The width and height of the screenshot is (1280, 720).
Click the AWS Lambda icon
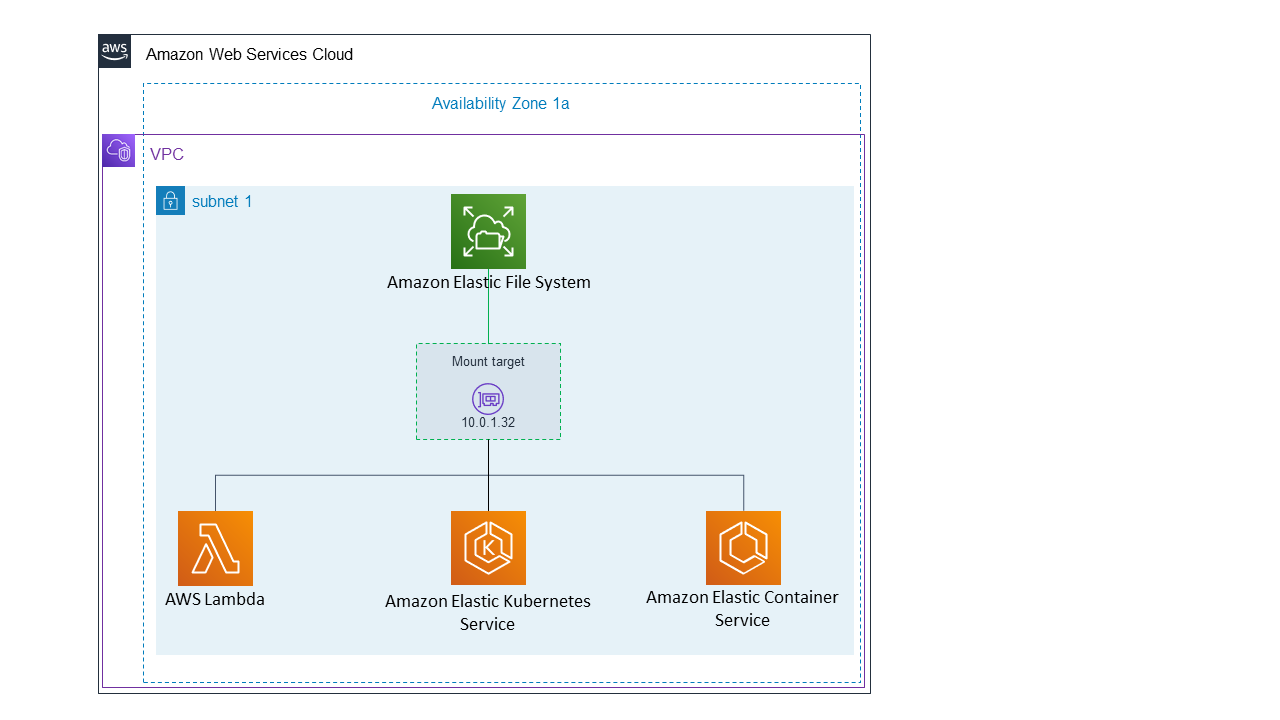(x=215, y=548)
